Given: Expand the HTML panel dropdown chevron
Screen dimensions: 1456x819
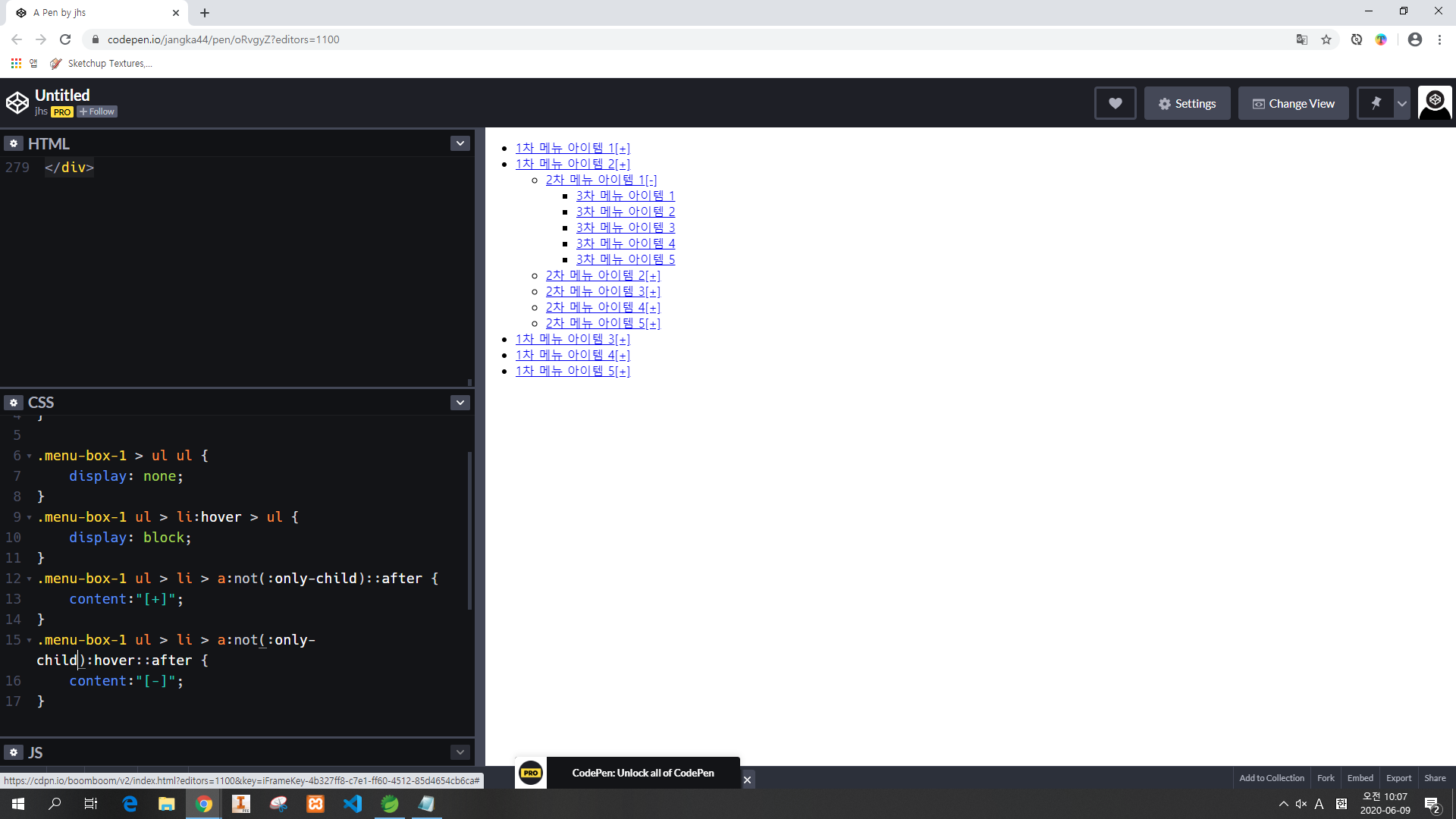Looking at the screenshot, I should click(460, 143).
